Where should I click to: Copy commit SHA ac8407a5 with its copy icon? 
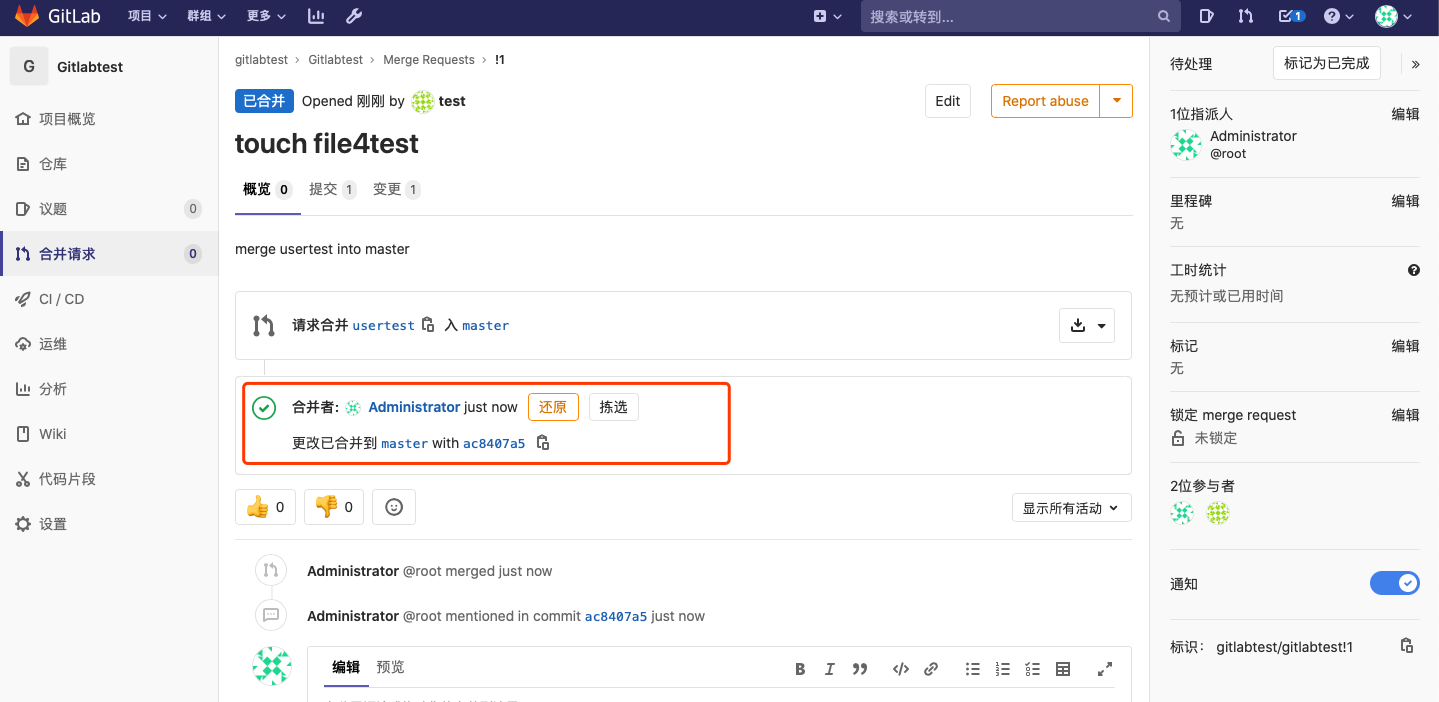(x=541, y=442)
